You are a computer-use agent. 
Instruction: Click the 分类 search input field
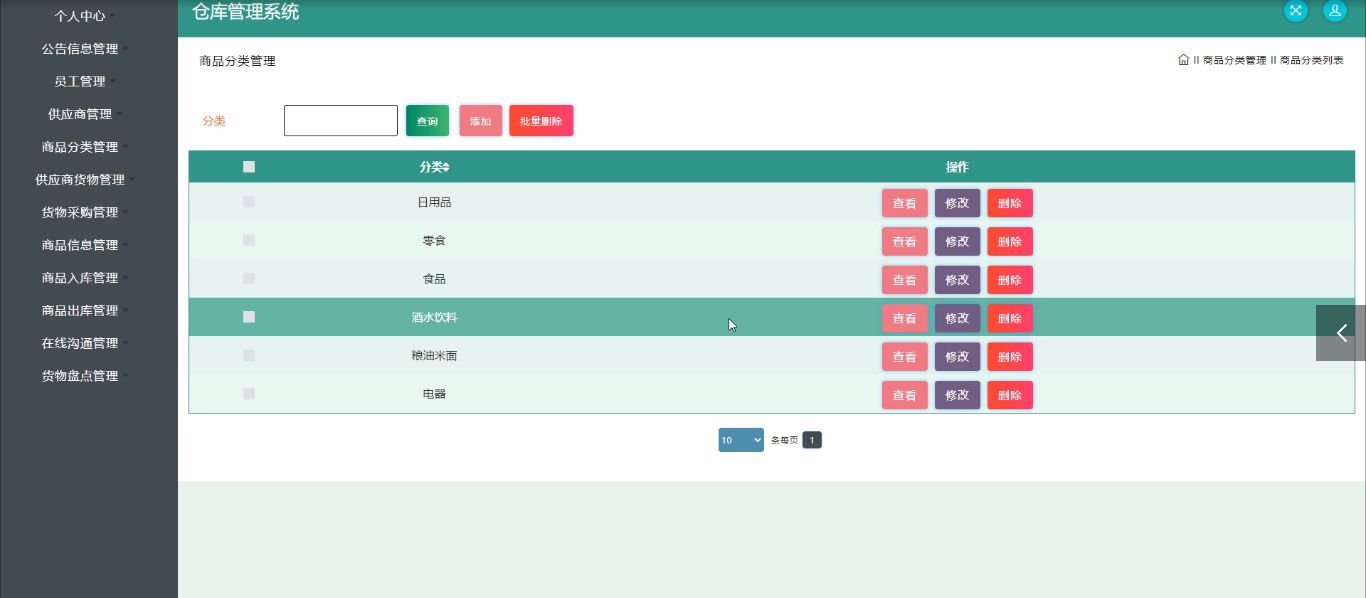(x=341, y=121)
